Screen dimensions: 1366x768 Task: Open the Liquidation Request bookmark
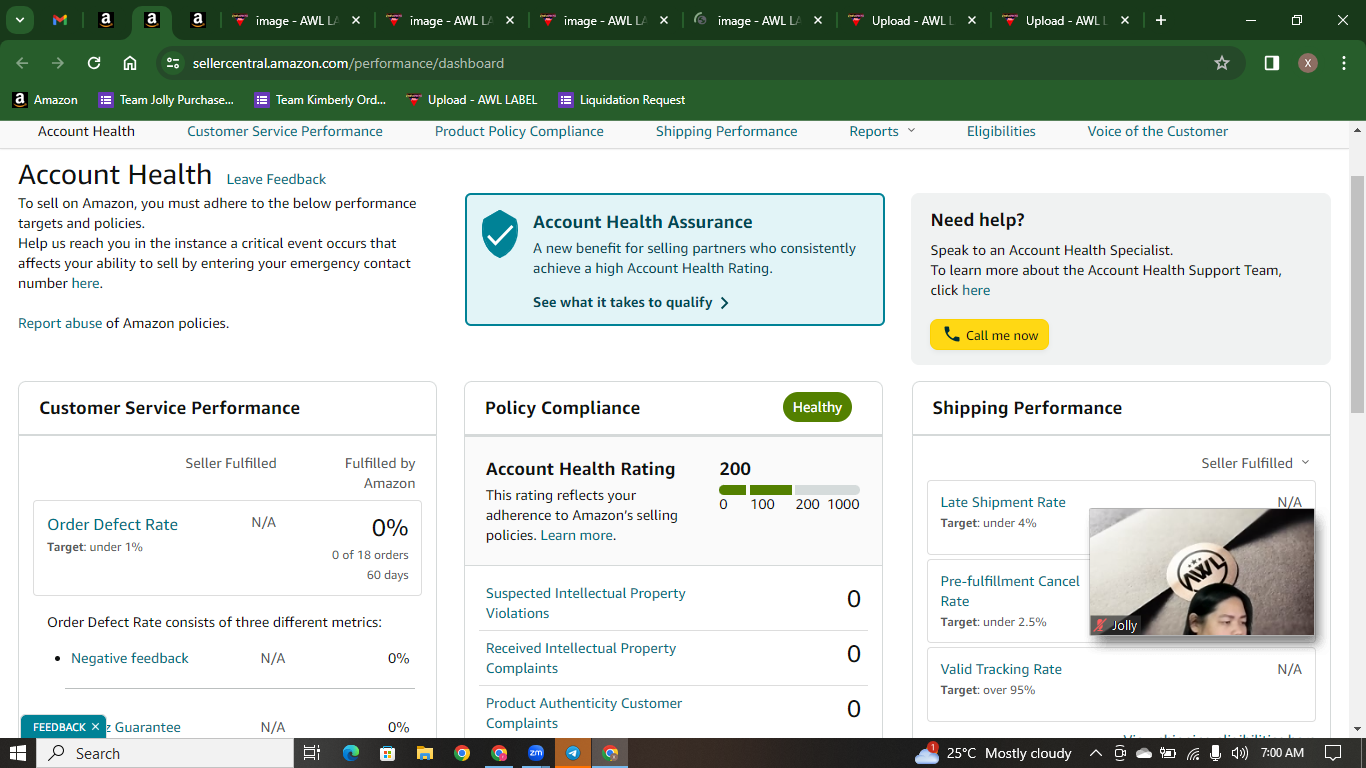pos(622,100)
